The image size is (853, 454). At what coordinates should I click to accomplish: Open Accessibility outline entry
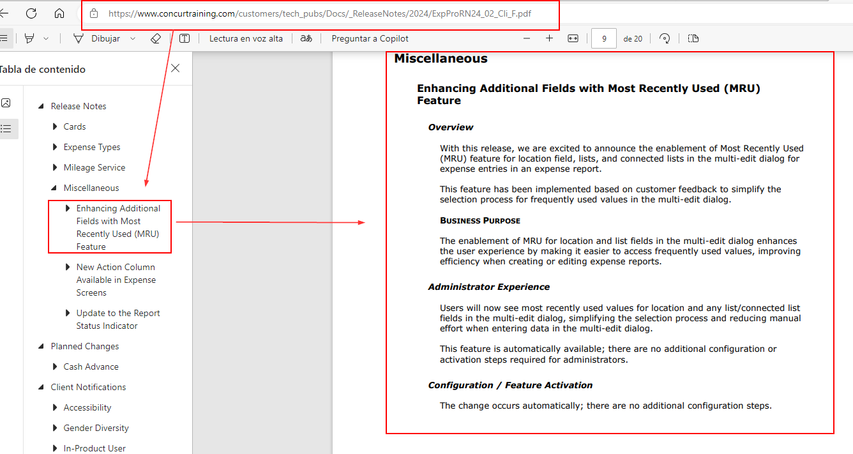coord(87,408)
